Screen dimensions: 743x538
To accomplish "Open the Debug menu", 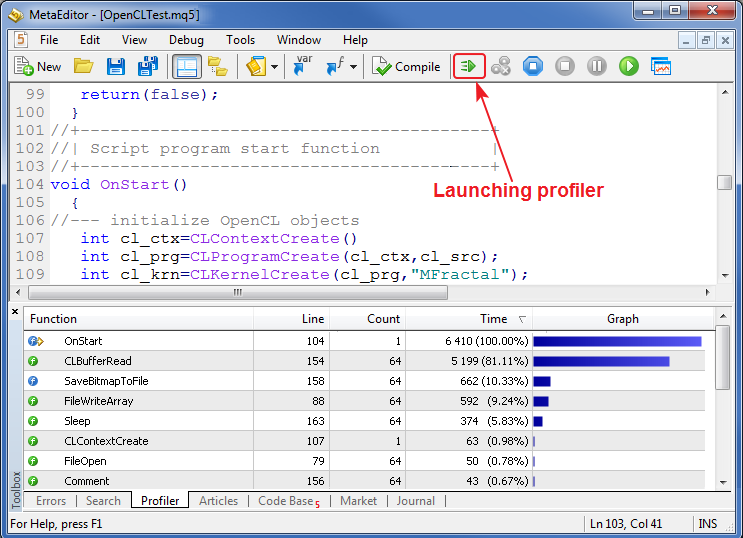I will pyautogui.click(x=186, y=40).
